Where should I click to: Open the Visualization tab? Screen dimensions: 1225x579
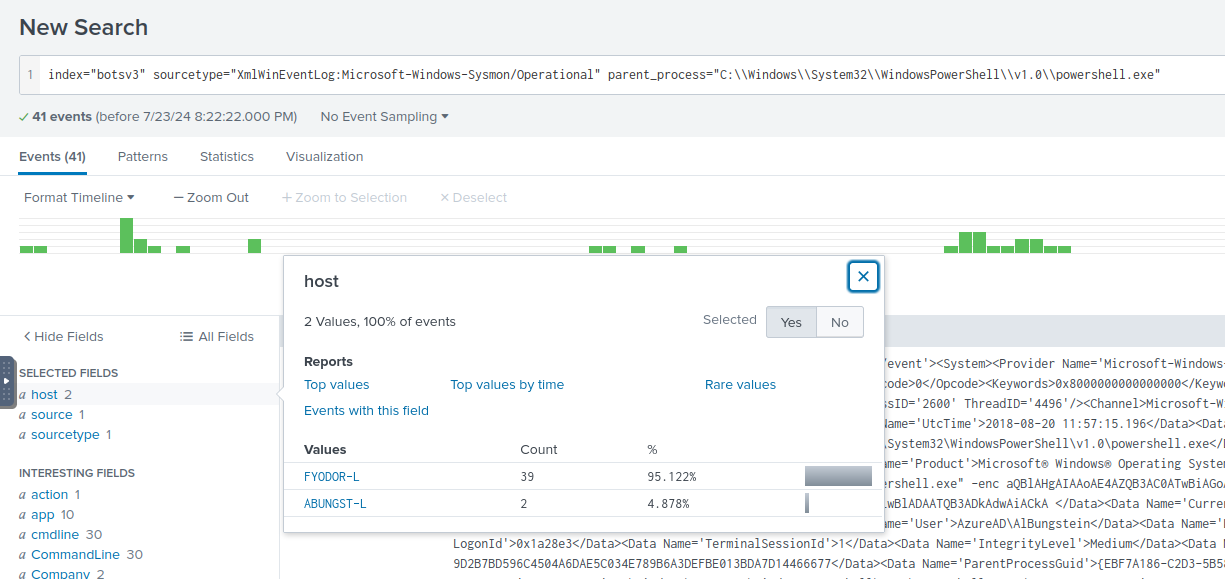324,157
